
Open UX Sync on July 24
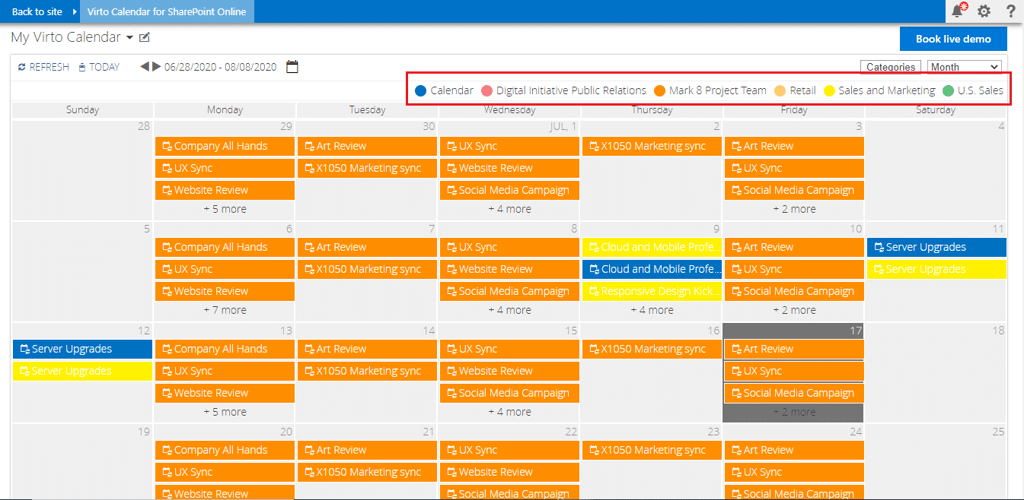tap(794, 473)
